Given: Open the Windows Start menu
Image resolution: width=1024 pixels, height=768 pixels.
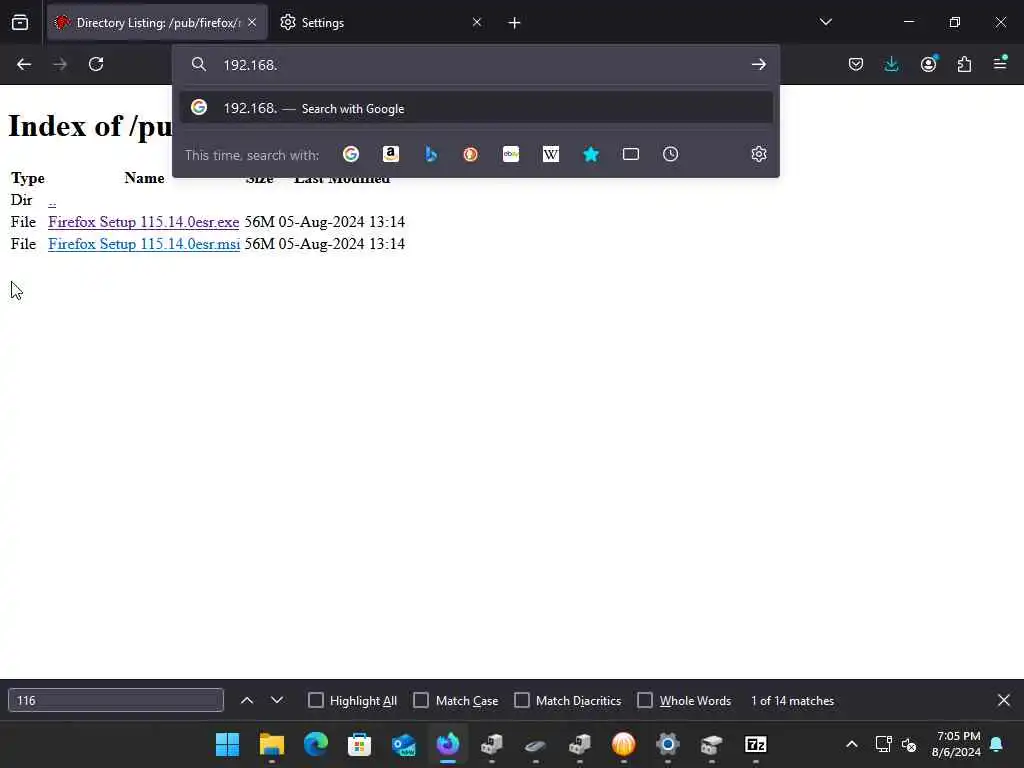Looking at the screenshot, I should (227, 744).
